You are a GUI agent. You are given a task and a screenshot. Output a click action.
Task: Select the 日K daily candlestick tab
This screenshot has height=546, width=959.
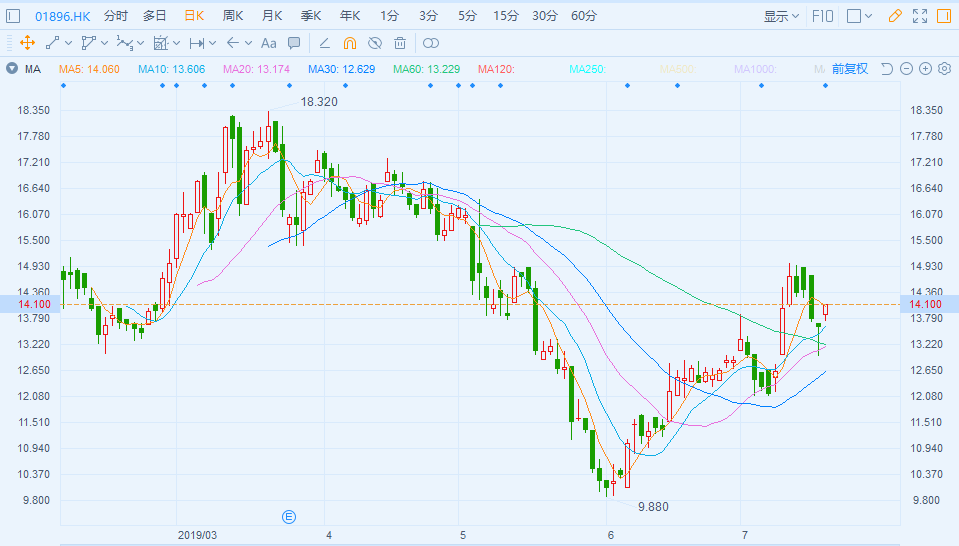click(194, 16)
